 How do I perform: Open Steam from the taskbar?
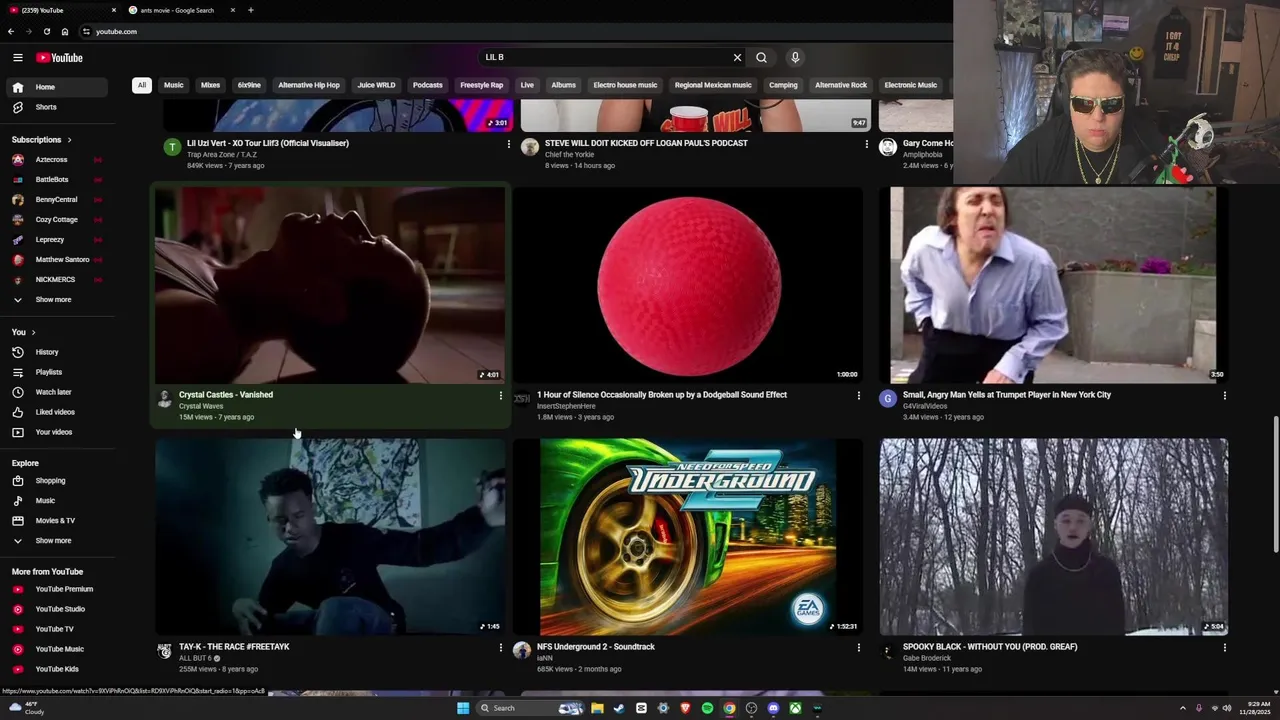tap(619, 708)
